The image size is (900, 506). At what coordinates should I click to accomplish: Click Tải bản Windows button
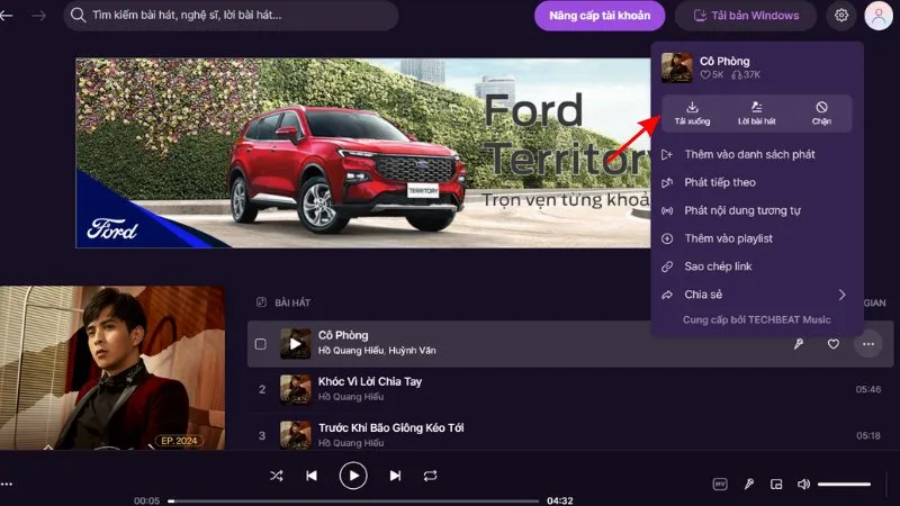coord(746,15)
